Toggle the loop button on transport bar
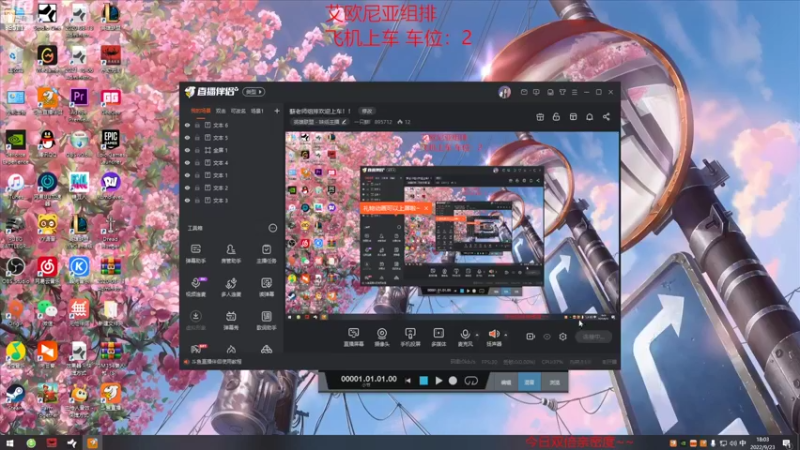The image size is (800, 450). coord(471,381)
